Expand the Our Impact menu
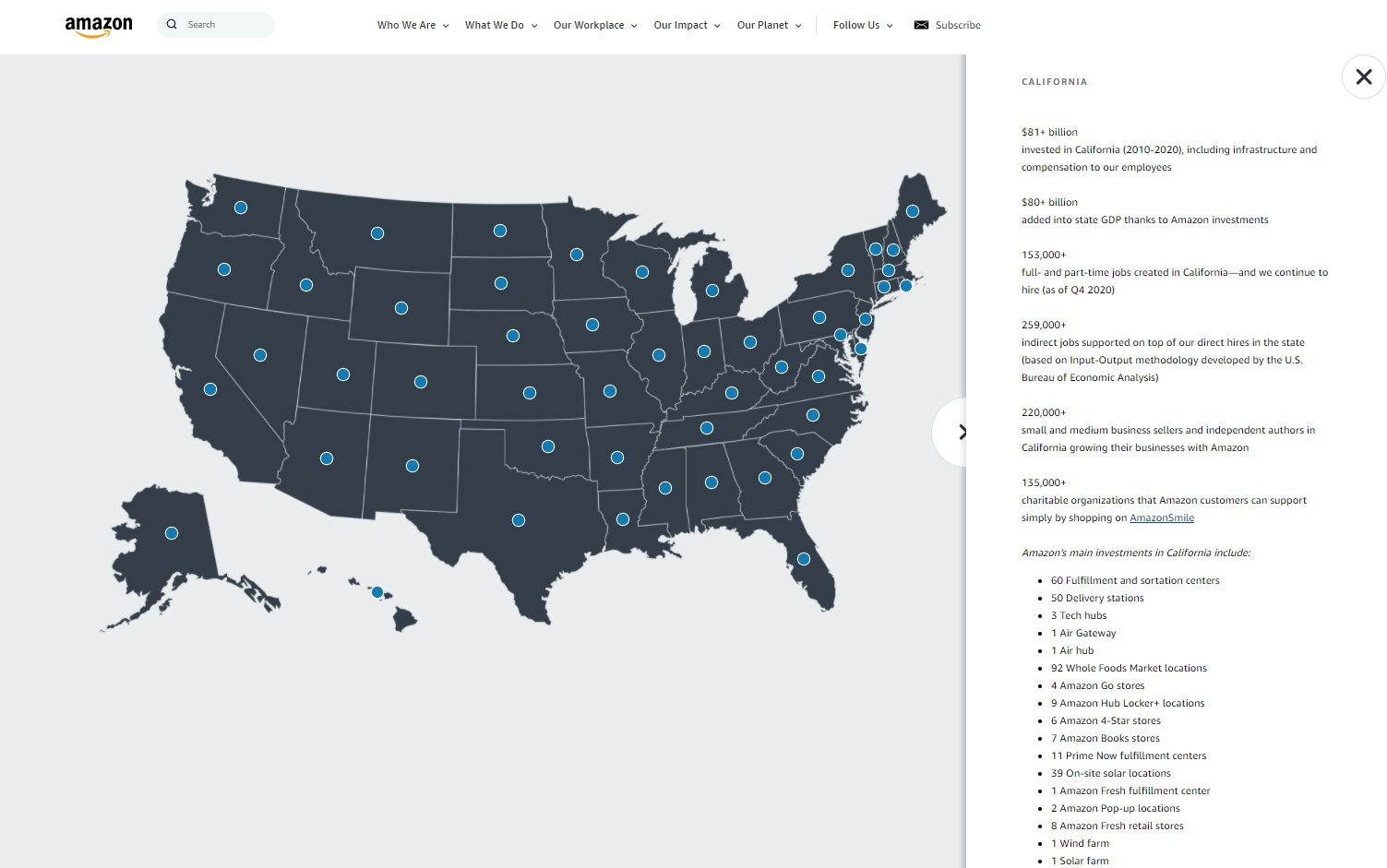This screenshot has height=868, width=1387. [x=687, y=25]
